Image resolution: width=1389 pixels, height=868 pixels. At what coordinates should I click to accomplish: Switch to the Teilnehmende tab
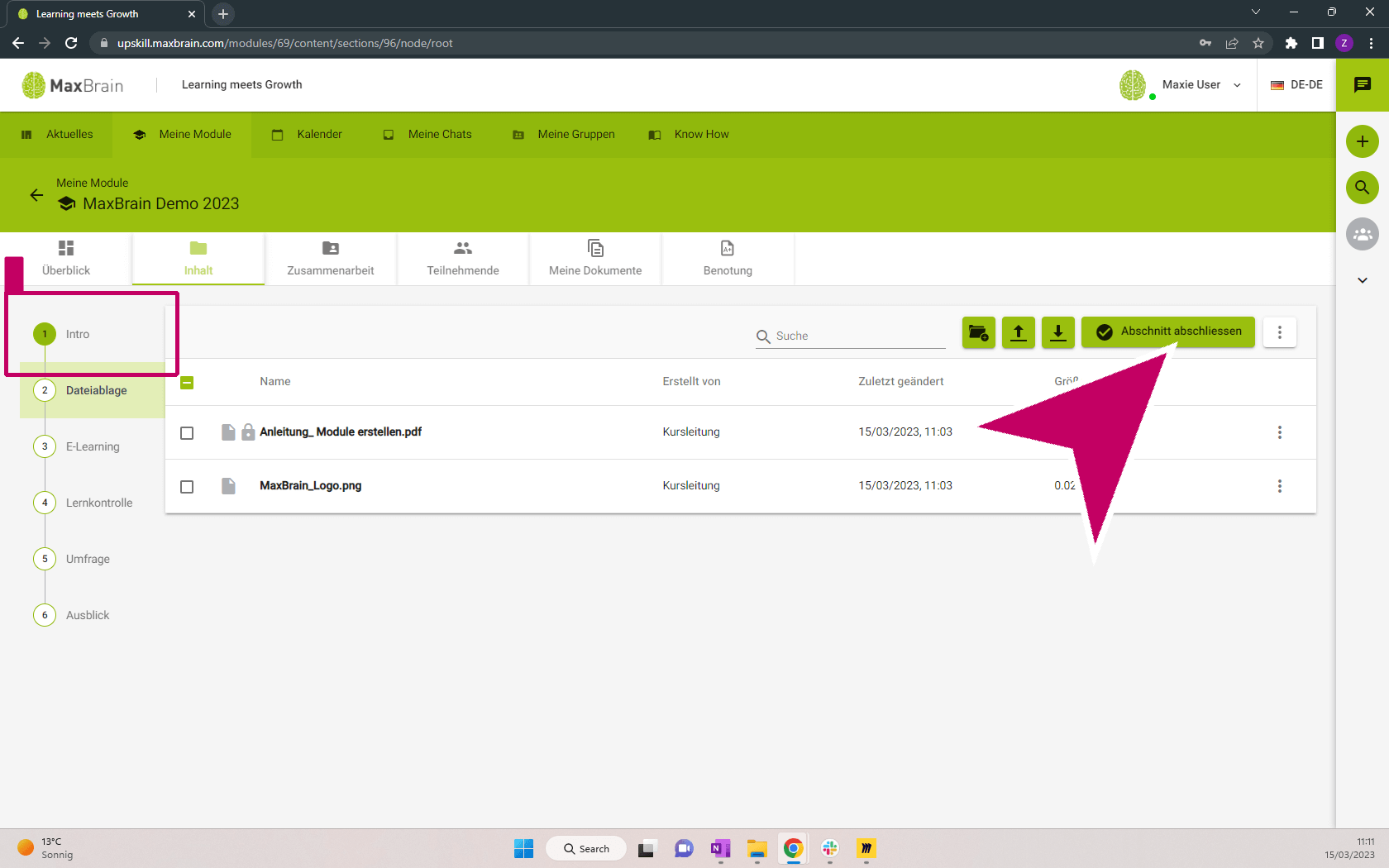tap(463, 259)
